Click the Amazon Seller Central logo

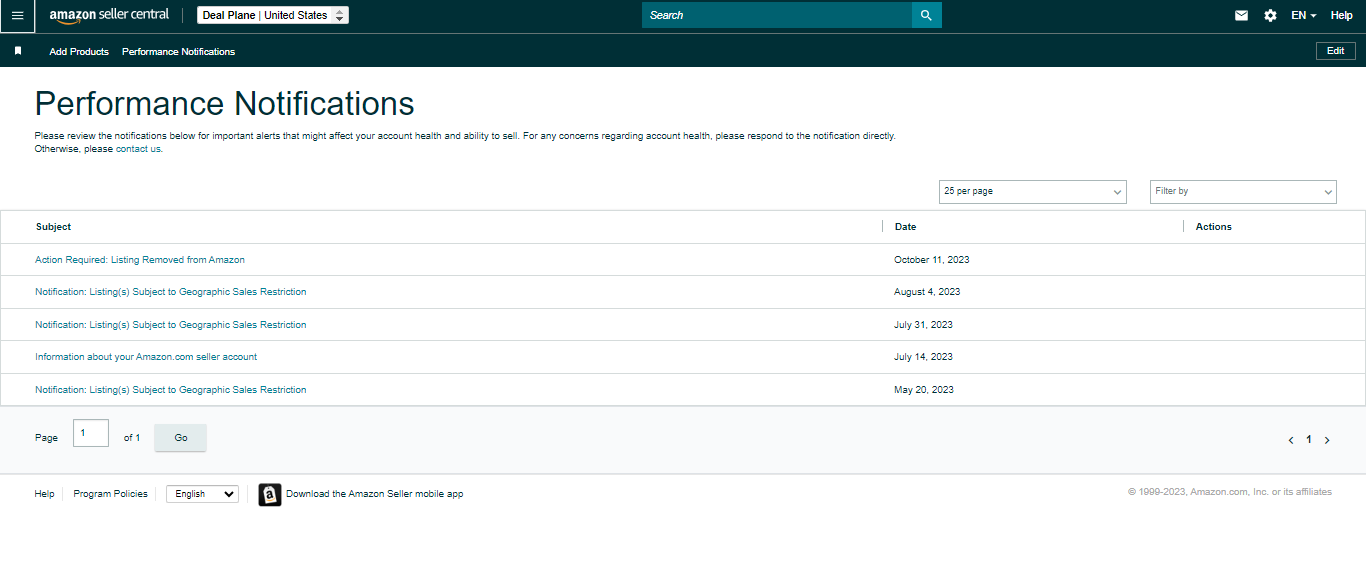(109, 16)
